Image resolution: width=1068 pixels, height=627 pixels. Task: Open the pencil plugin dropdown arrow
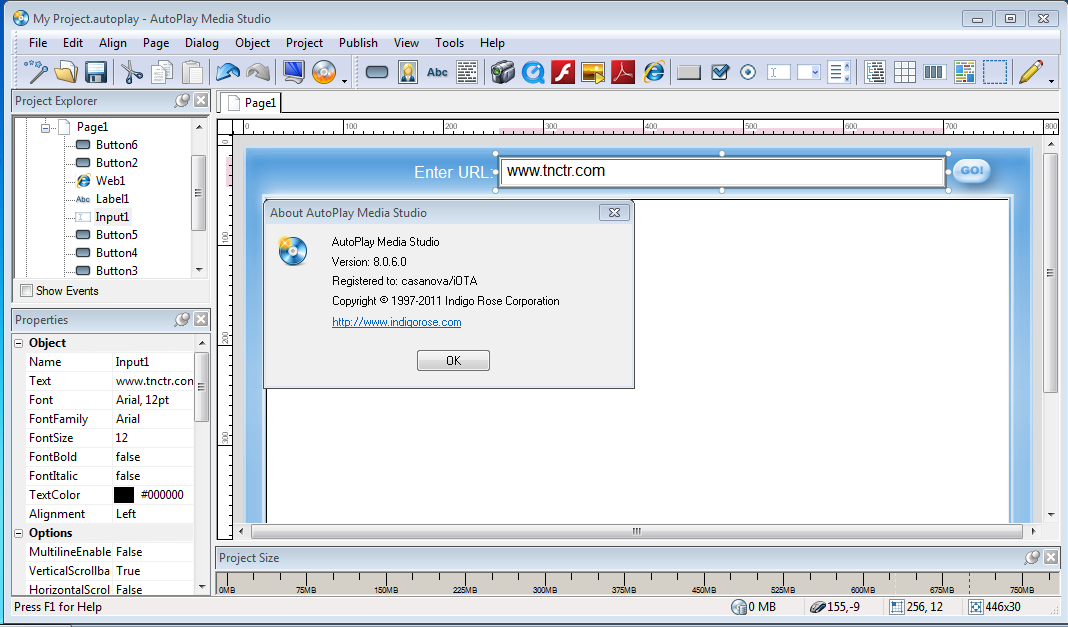click(x=1052, y=81)
